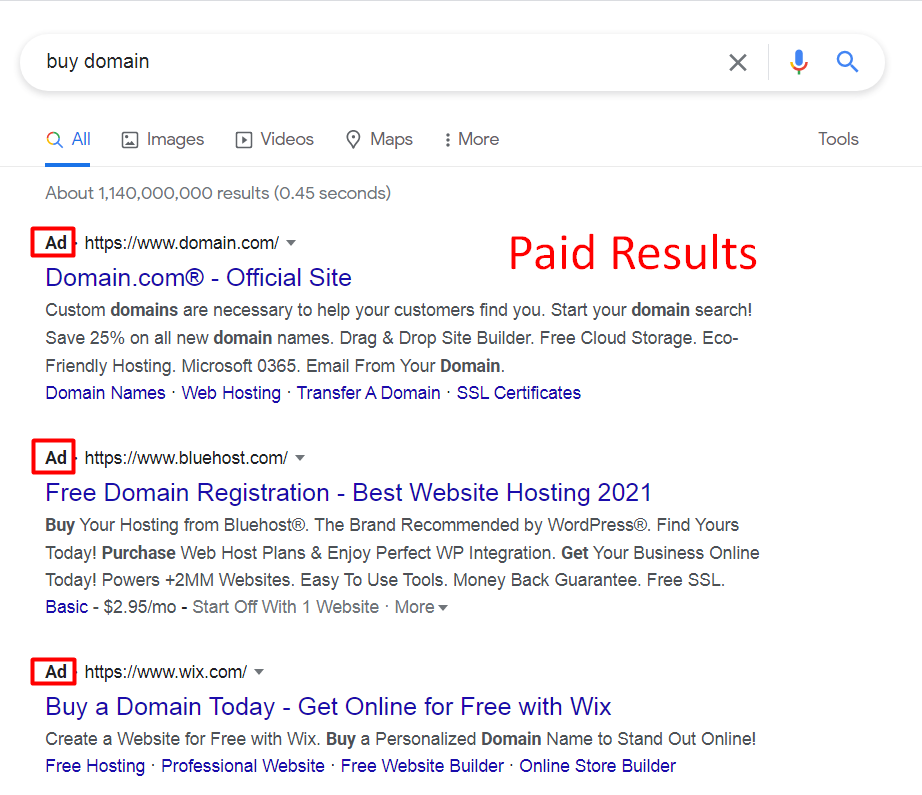This screenshot has height=795, width=922.
Task: Open the SSL Certificates sitelink
Action: click(x=519, y=393)
